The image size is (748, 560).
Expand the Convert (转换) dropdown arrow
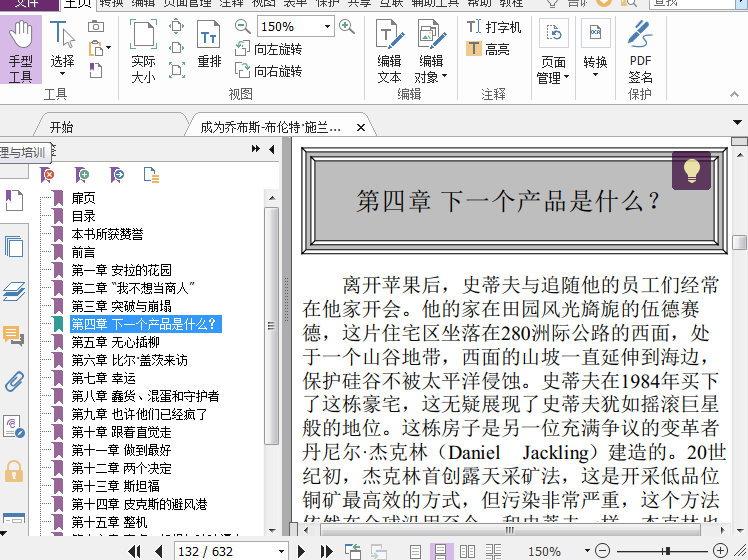[595, 74]
